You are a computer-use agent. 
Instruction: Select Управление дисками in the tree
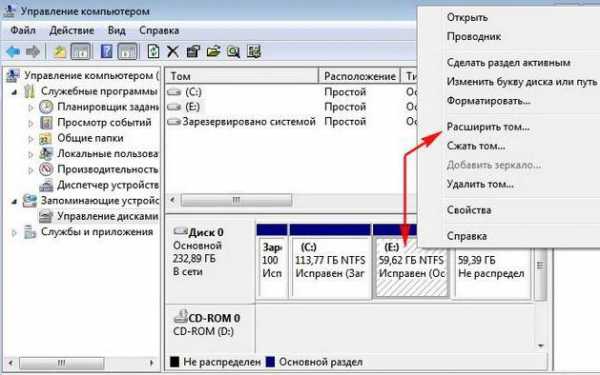tap(108, 216)
